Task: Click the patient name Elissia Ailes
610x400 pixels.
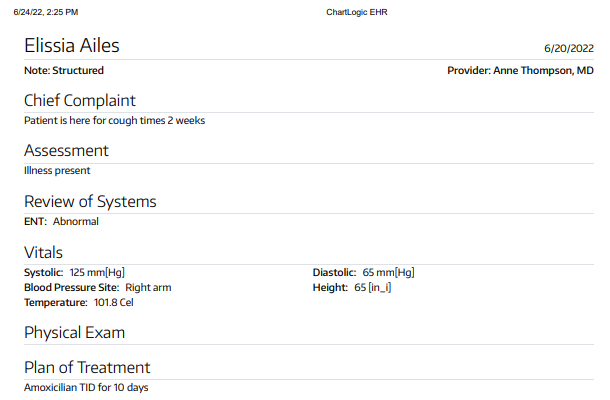Action: pos(71,46)
